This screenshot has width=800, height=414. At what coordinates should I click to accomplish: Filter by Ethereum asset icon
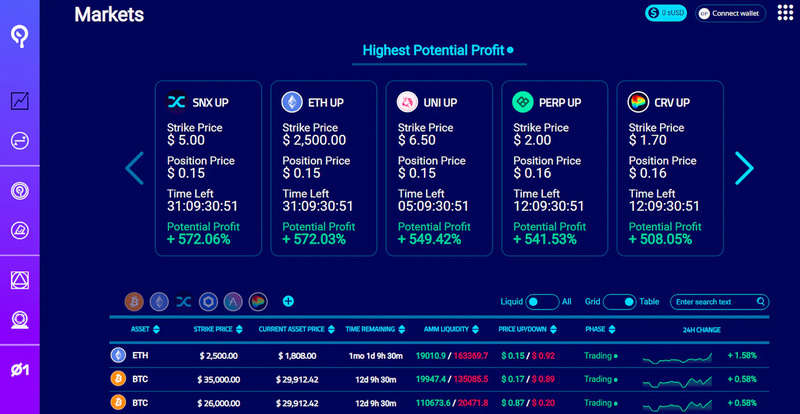coord(159,302)
